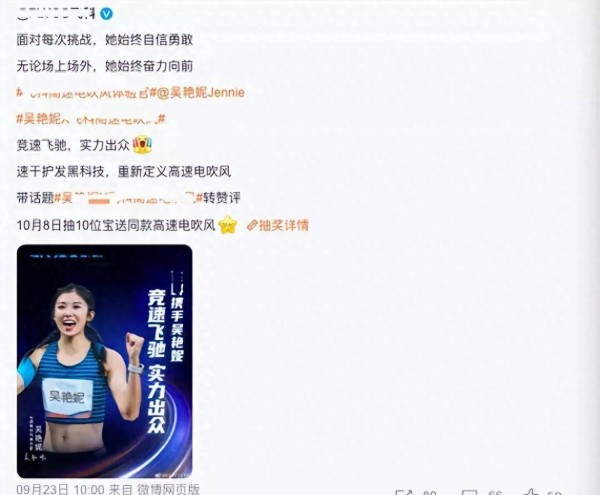Screen dimensions: 600x495
Task: Click the repost count 80
Action: [430, 492]
